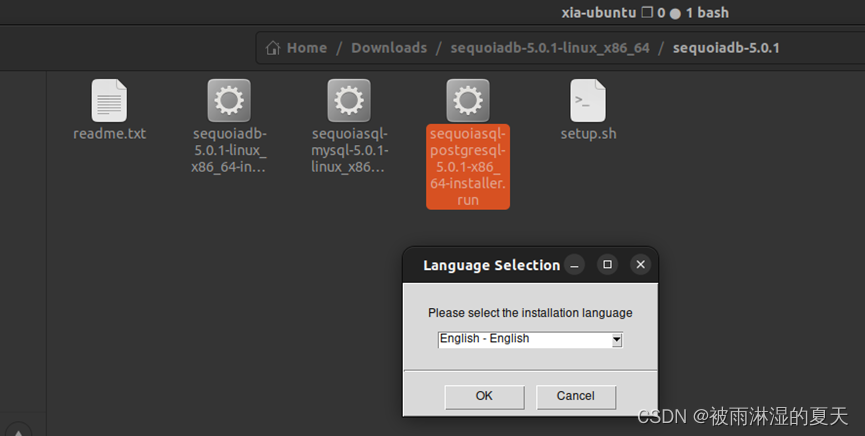The width and height of the screenshot is (865, 436).
Task: Select the sequoiasql-mysql installer icon
Action: (x=349, y=100)
